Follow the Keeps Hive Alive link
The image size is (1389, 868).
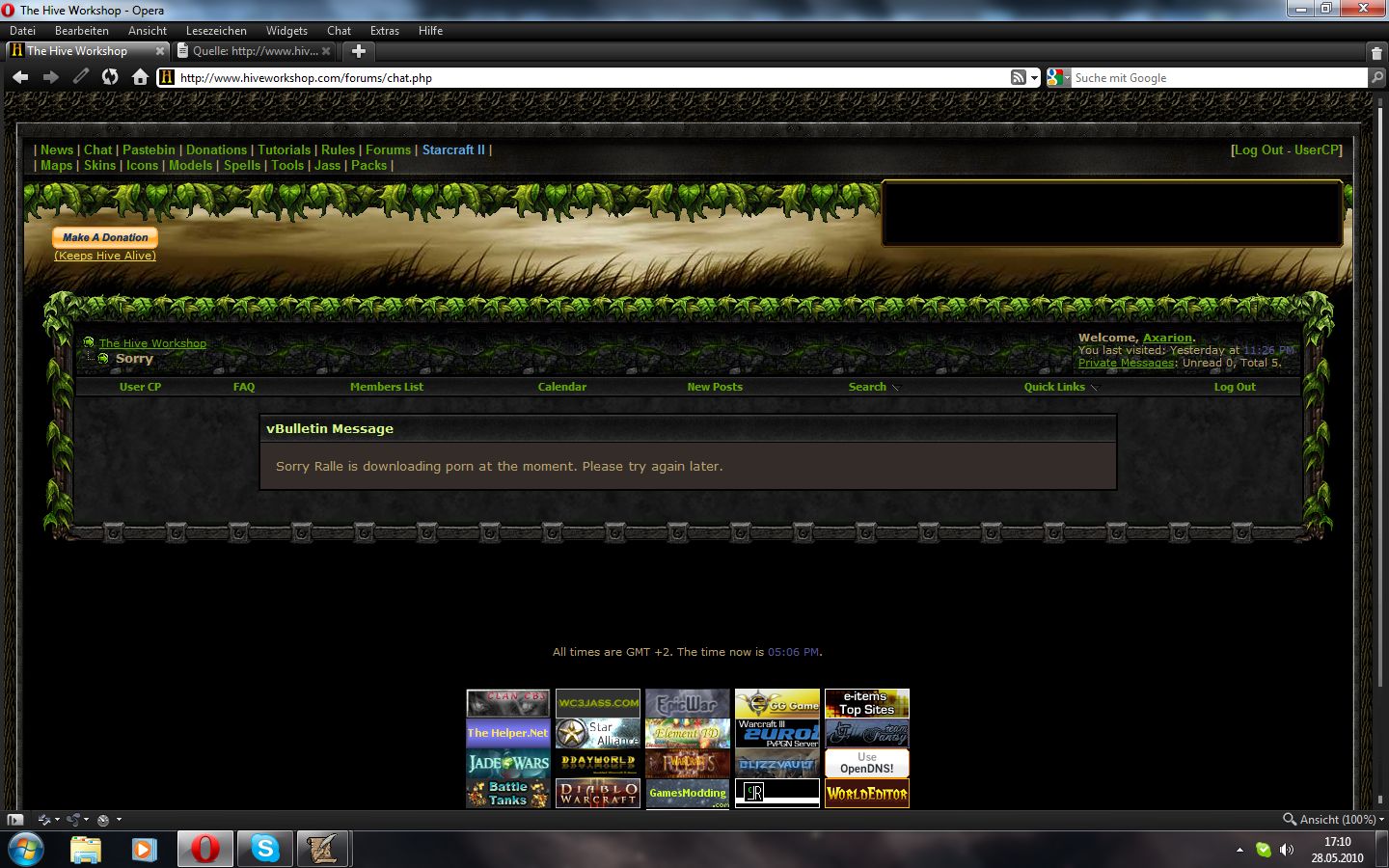pyautogui.click(x=105, y=256)
